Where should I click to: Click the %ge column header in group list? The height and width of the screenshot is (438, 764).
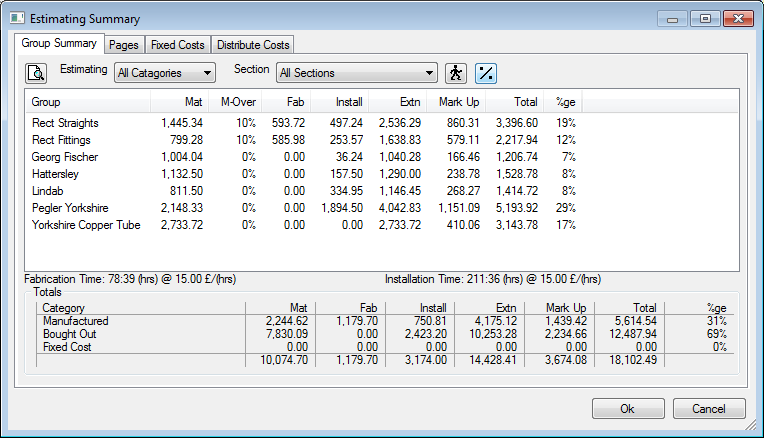coord(563,102)
